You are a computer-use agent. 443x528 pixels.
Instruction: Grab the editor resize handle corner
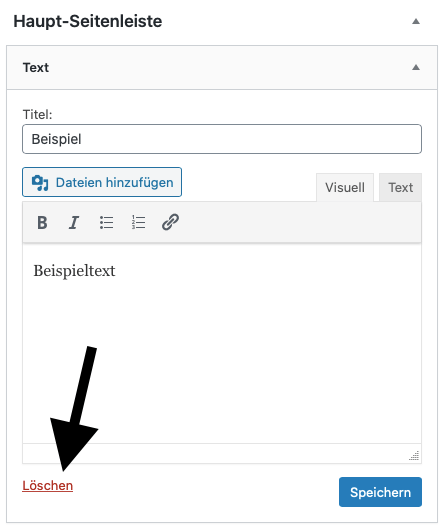414,456
